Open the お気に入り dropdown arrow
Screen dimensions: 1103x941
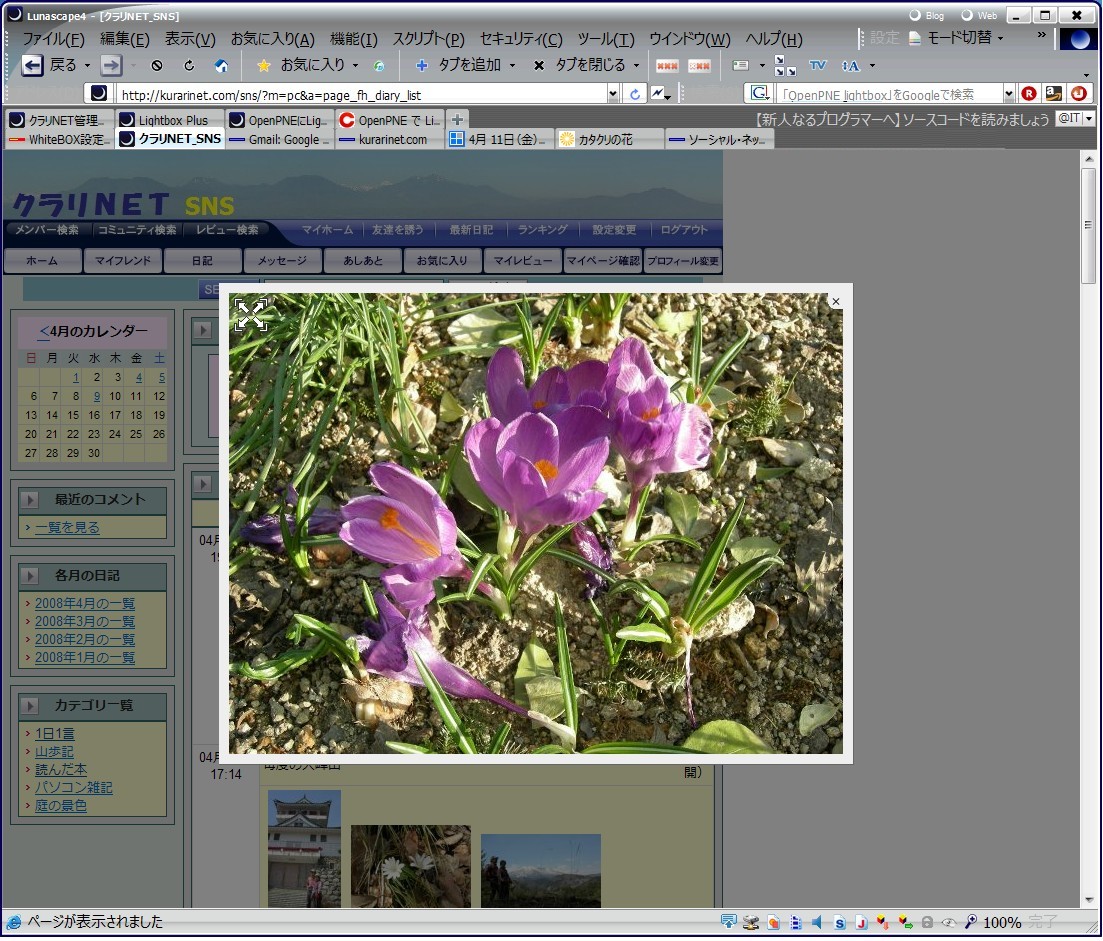coord(355,66)
